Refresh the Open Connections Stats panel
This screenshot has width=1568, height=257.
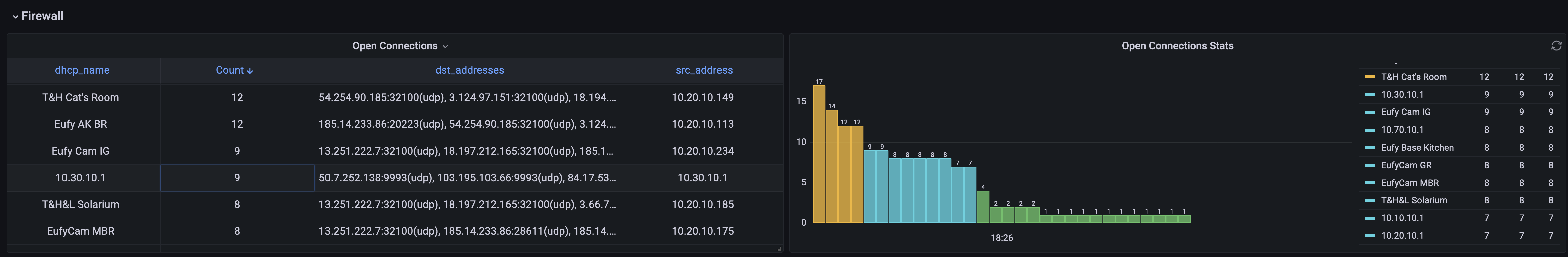coord(1556,46)
